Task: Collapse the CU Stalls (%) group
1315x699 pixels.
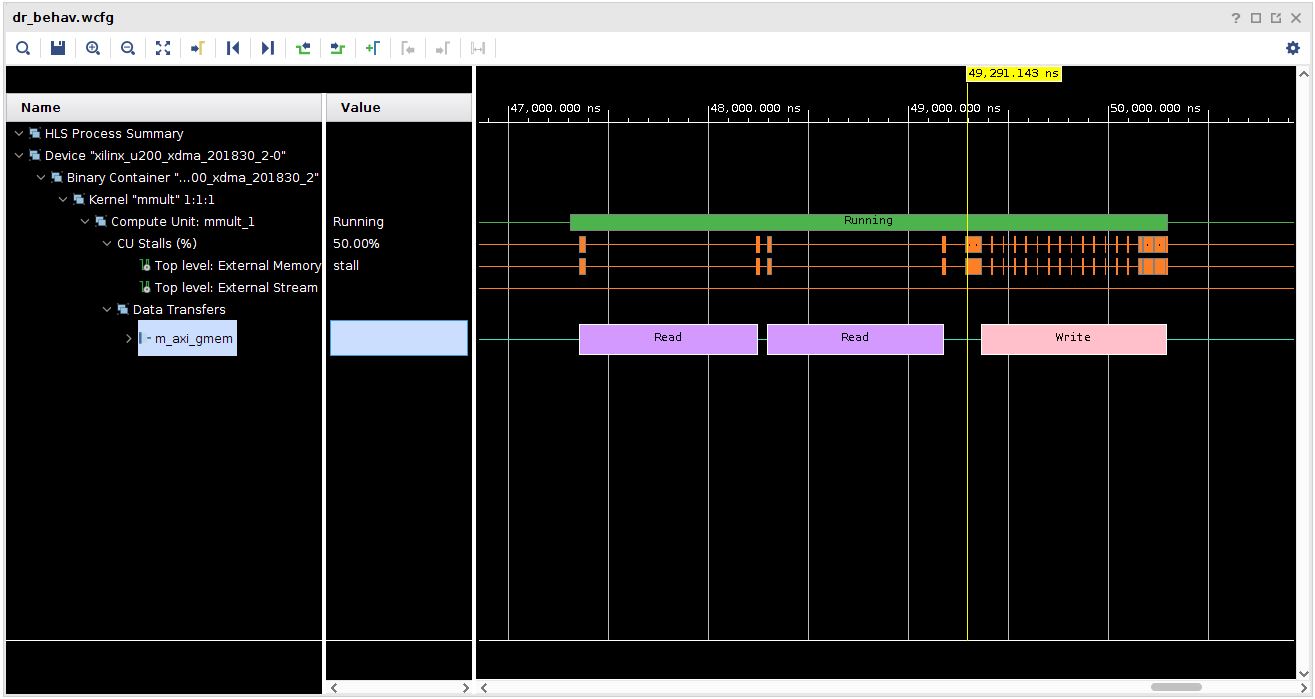Action: 108,244
